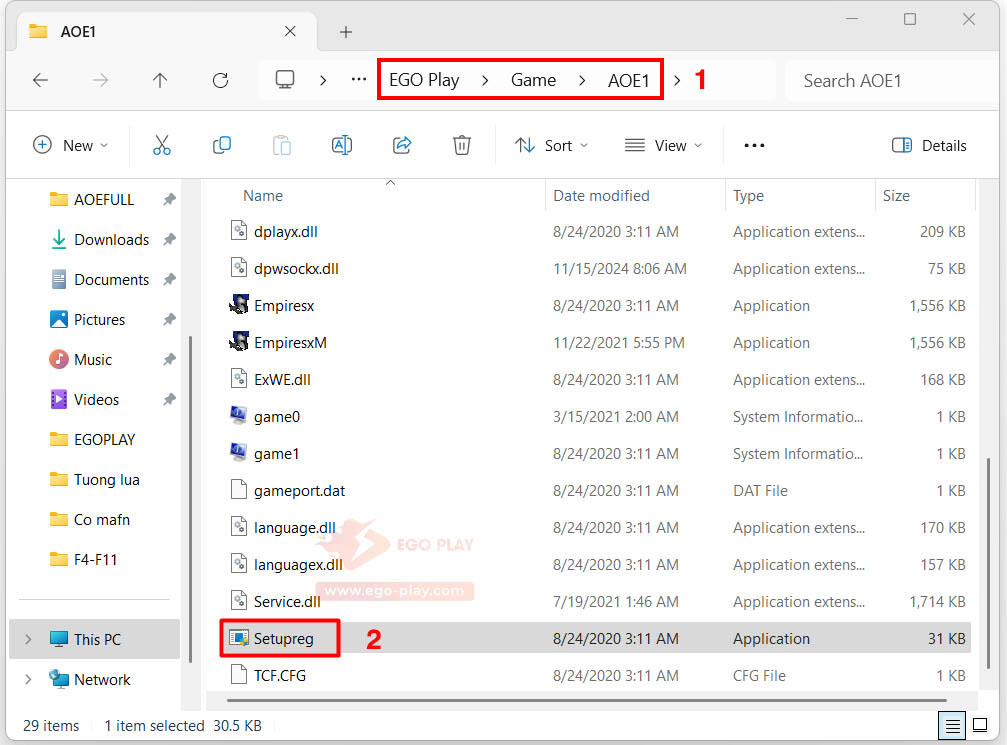Image resolution: width=1007 pixels, height=745 pixels.
Task: Click the vertical file list scrollbar
Action: (x=988, y=562)
